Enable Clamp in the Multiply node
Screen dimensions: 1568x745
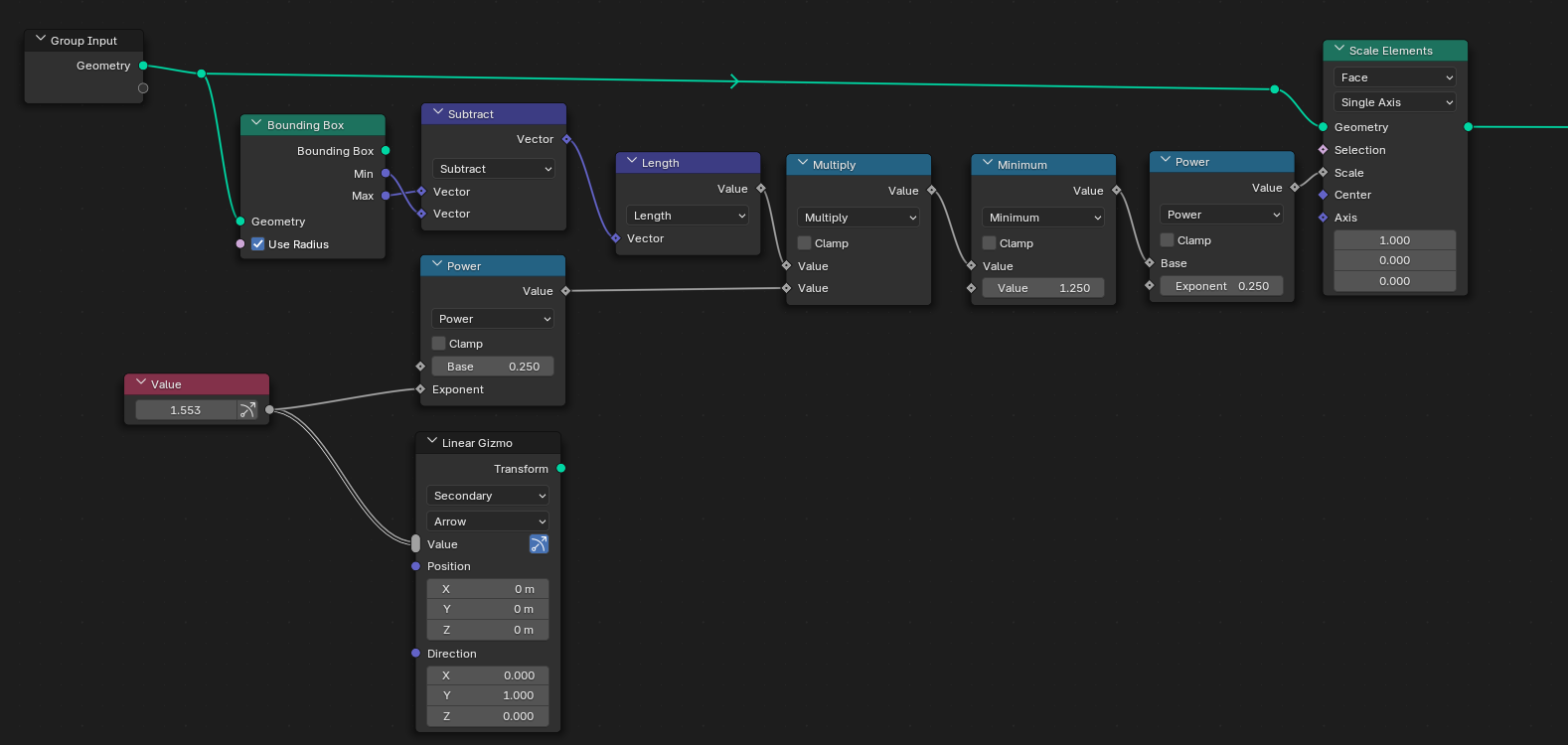tap(805, 243)
